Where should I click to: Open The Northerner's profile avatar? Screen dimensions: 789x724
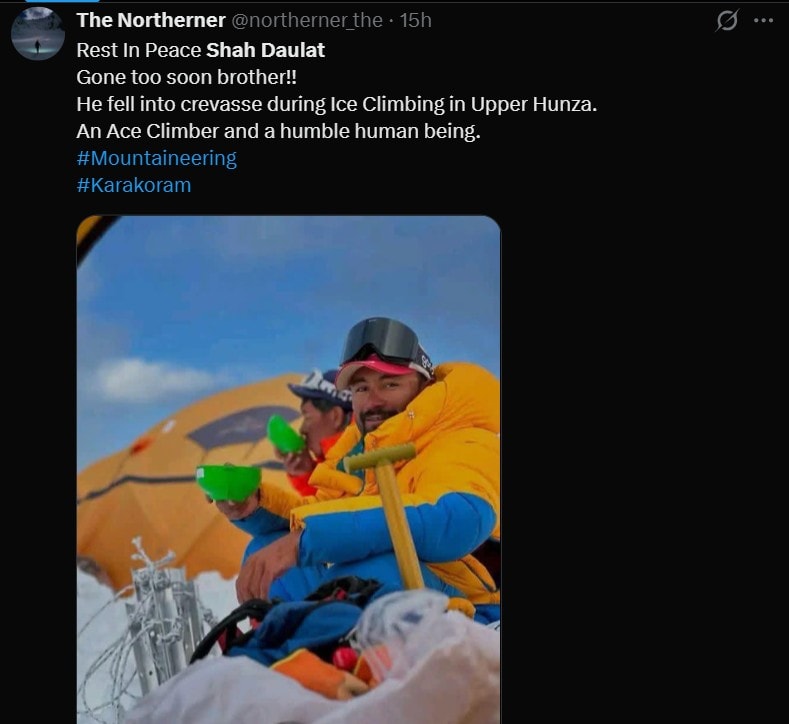tap(38, 32)
